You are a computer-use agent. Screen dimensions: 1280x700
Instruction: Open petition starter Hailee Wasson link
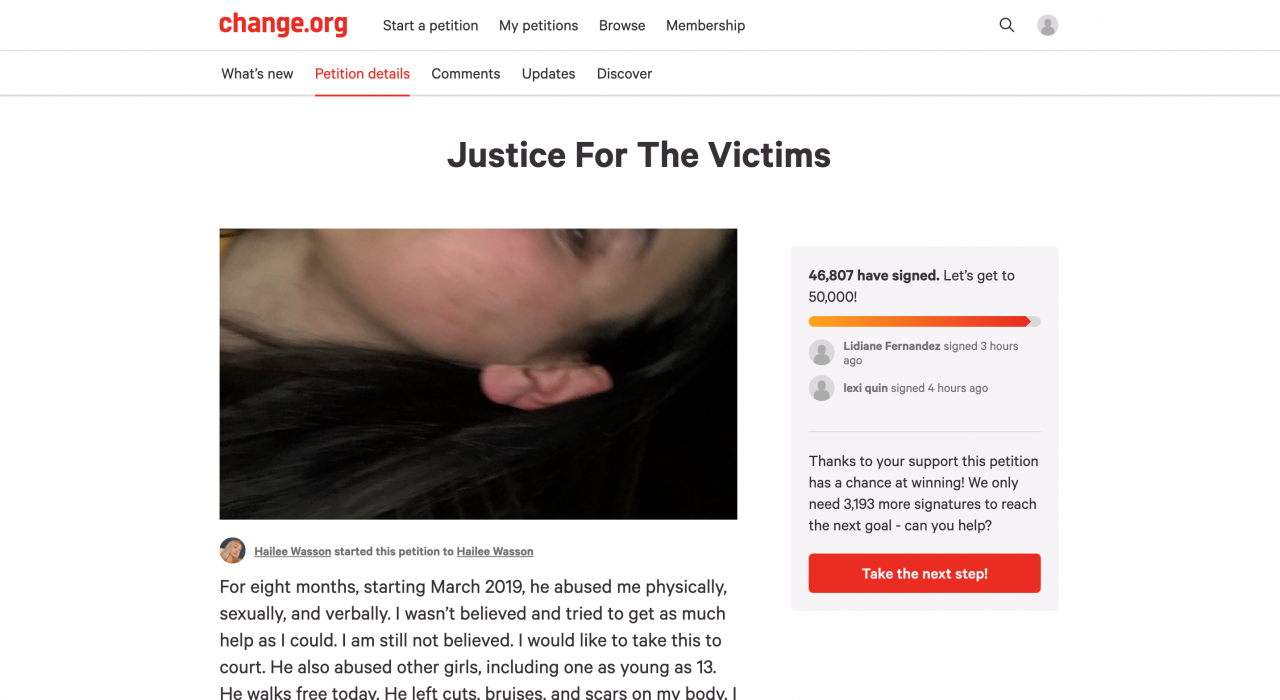coord(293,551)
